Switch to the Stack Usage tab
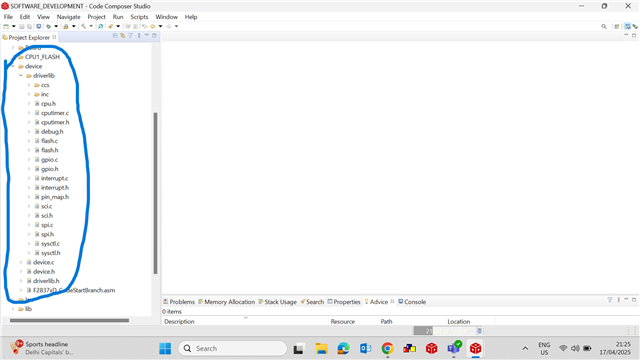The width and height of the screenshot is (640, 360). coord(278,302)
